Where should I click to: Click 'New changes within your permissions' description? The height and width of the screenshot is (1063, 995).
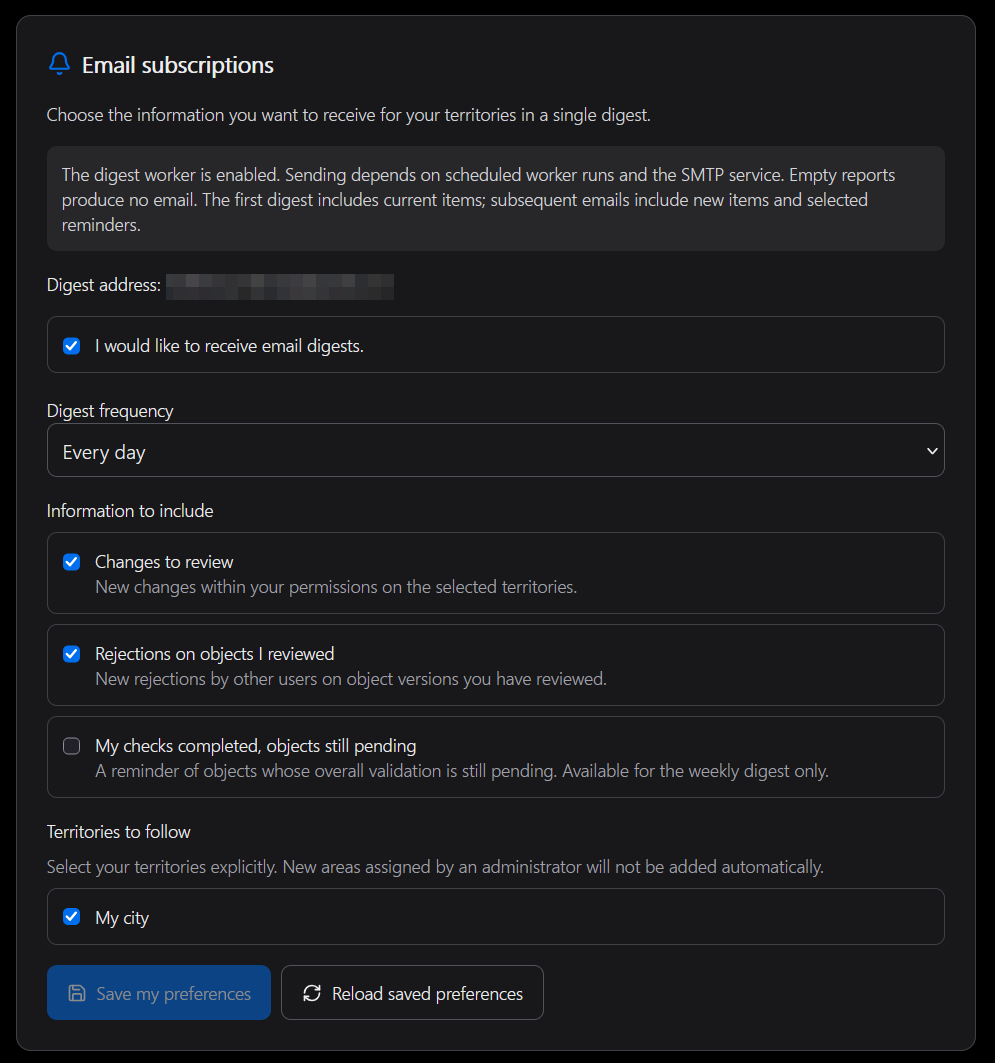(x=336, y=587)
